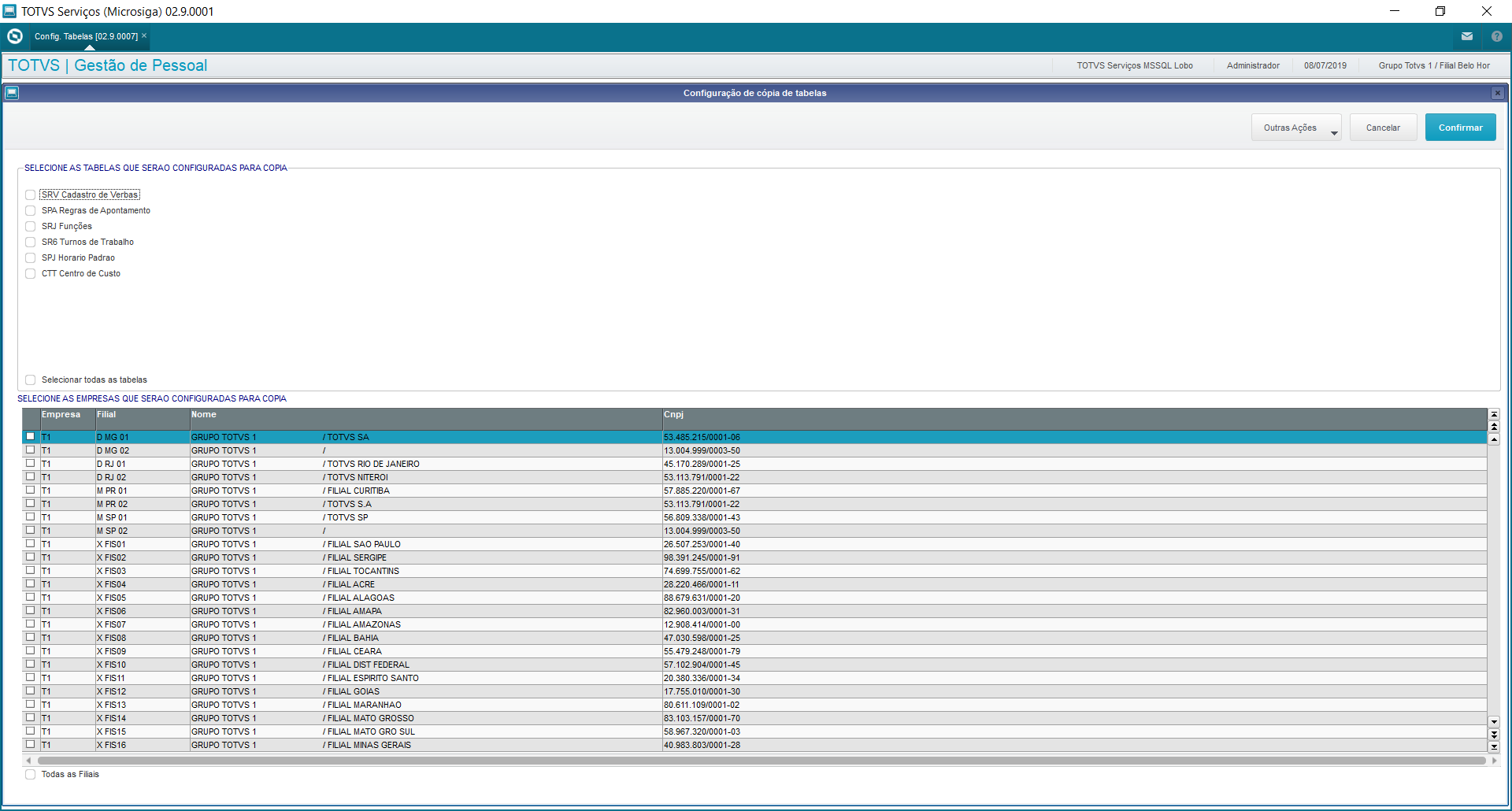The width and height of the screenshot is (1512, 811).
Task: Open the mail messages icon
Action: click(1467, 36)
